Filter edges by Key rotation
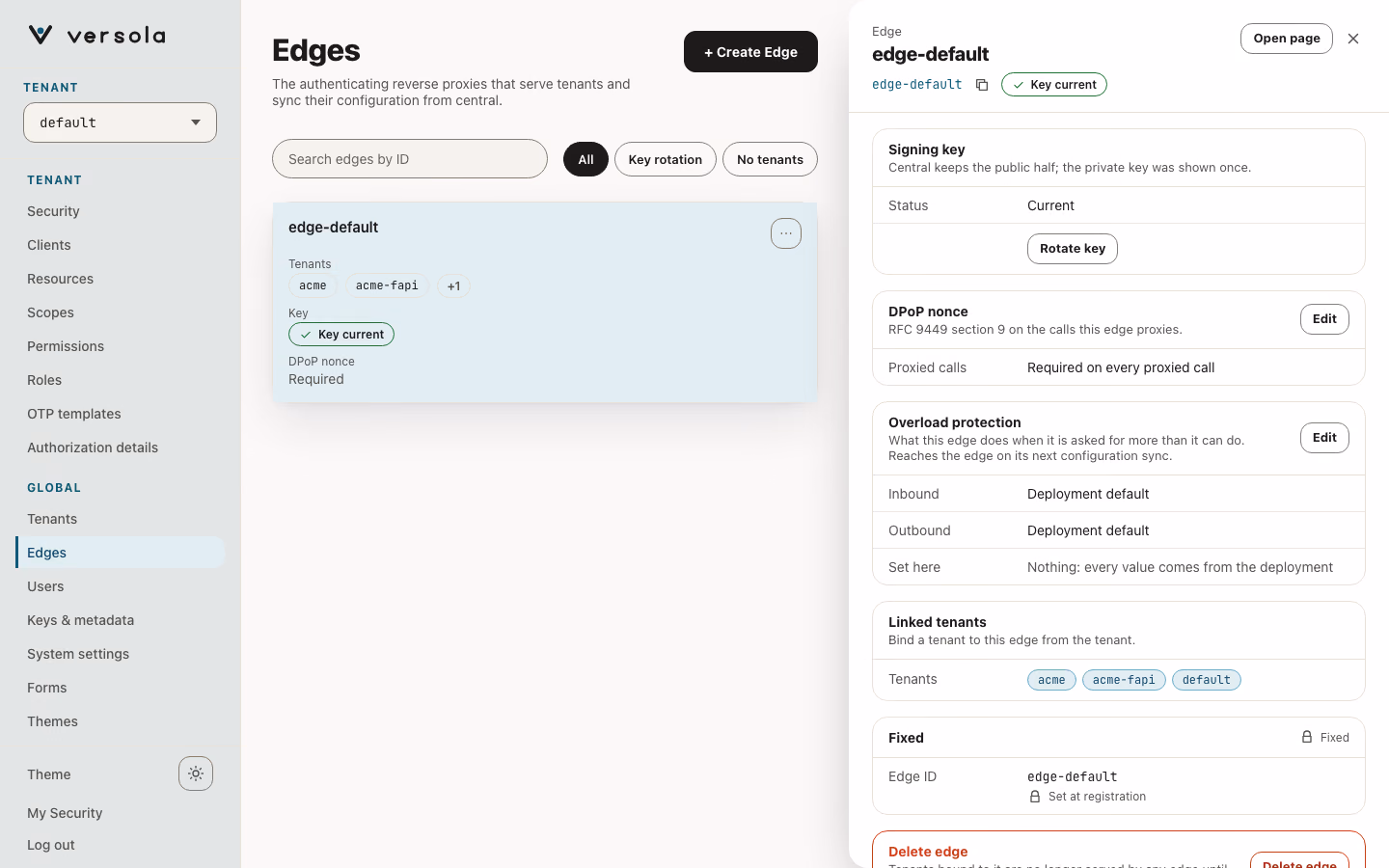 [666, 159]
